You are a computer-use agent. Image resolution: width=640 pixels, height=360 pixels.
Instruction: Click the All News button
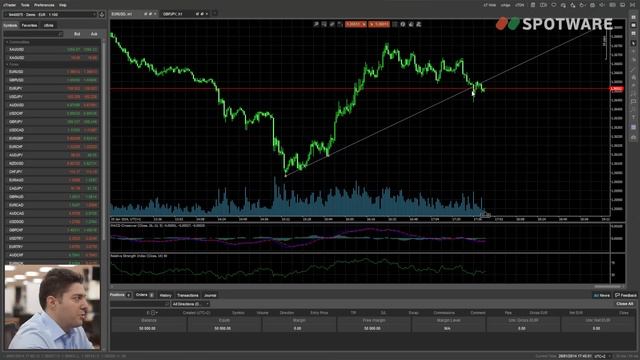point(601,295)
